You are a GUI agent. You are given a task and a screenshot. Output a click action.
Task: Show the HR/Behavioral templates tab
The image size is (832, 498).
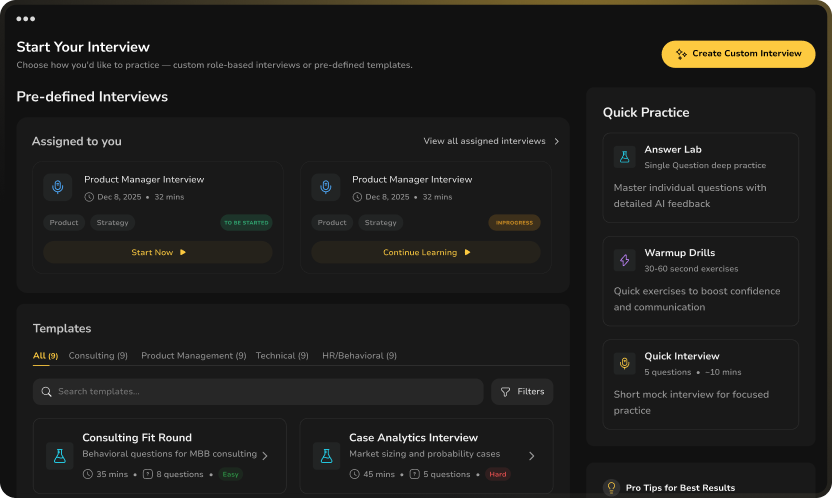(359, 355)
